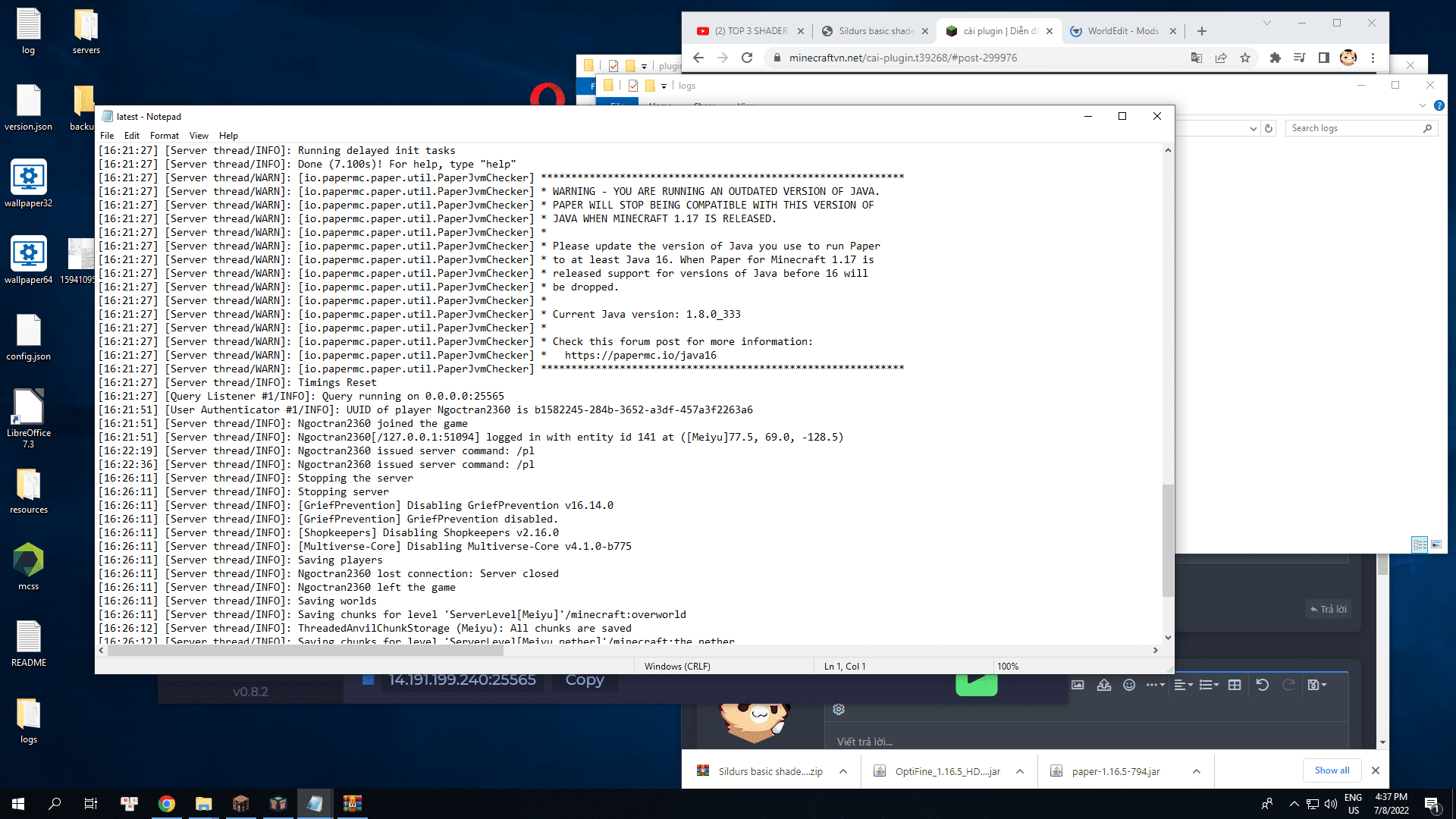Viewport: 1456px width, 819px height.
Task: Open the Chrome Extensions puzzle icon
Action: 1276,58
